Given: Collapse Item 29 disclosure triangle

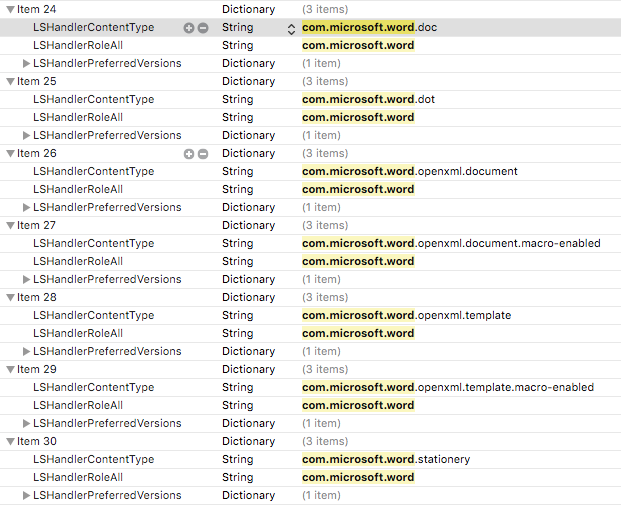Looking at the screenshot, I should click(10, 369).
